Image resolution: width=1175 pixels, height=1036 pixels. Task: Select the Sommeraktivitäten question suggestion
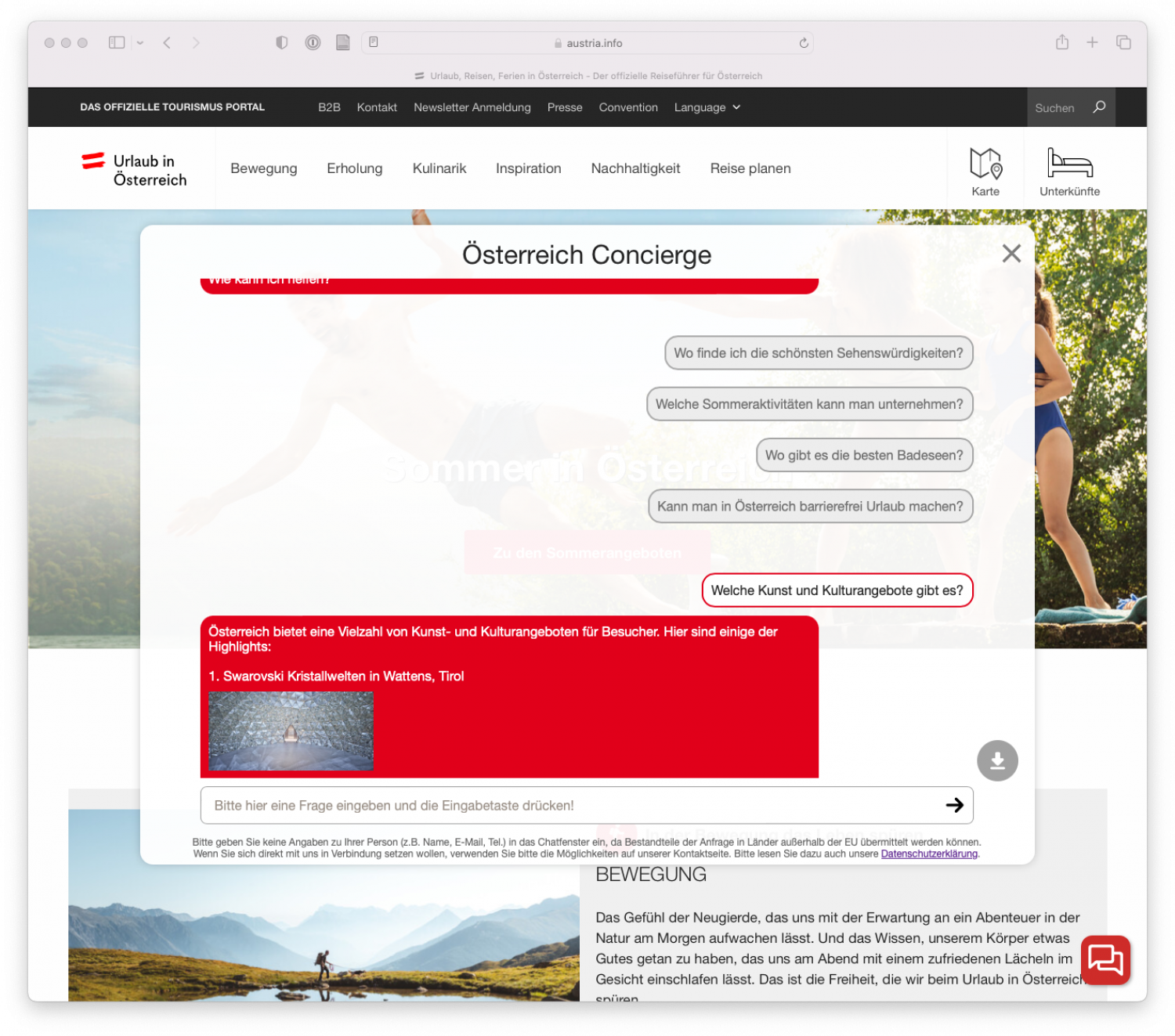(810, 404)
